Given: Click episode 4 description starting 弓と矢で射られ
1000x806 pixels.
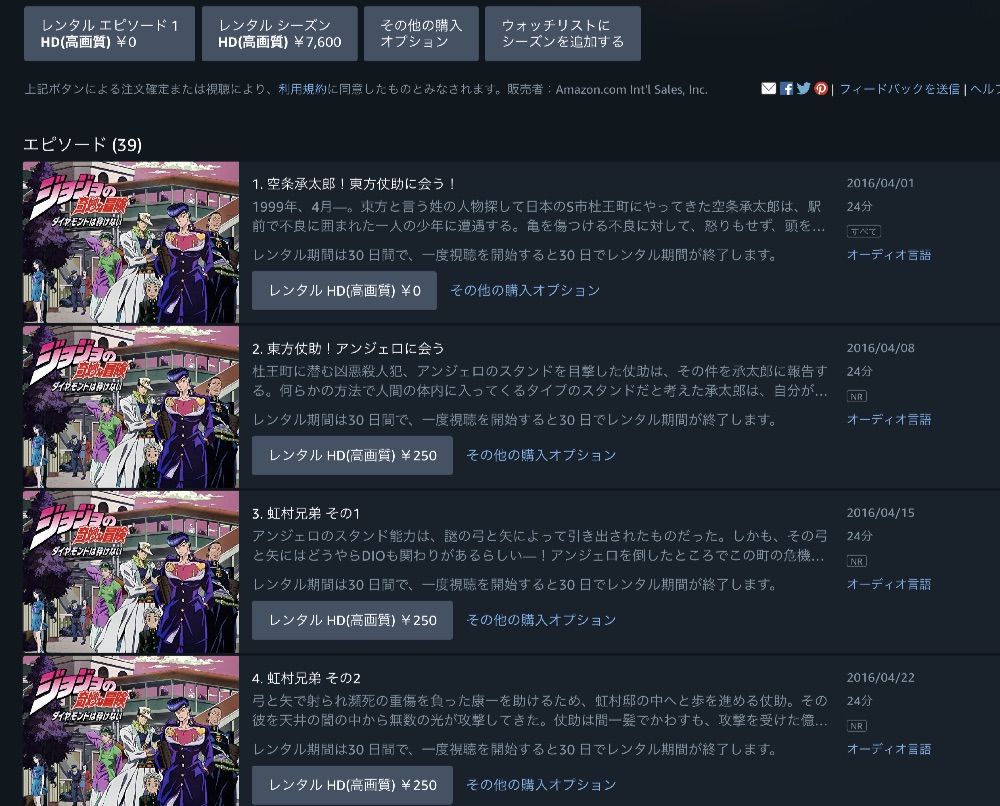Looking at the screenshot, I should point(540,710).
